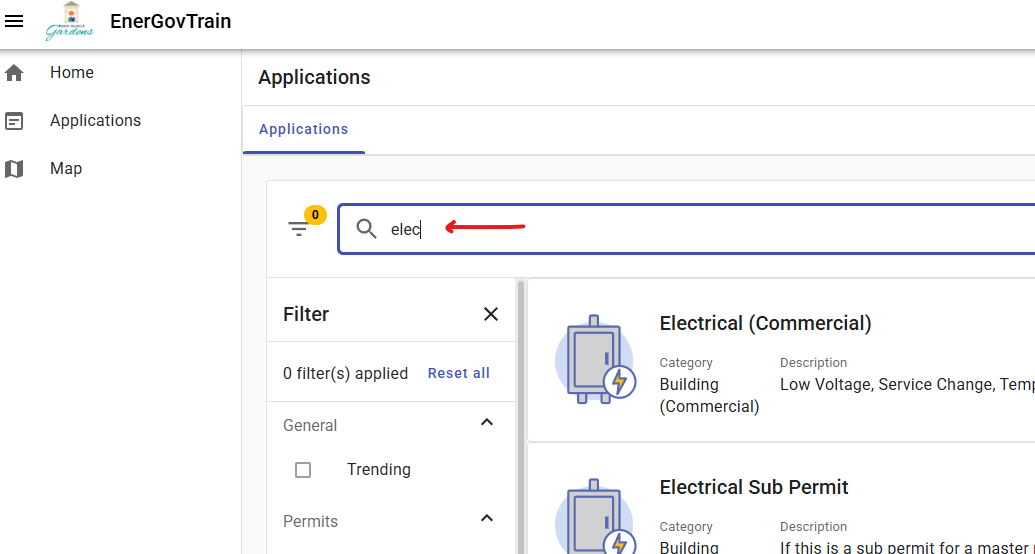1035x554 pixels.
Task: Go to Home in sidebar
Action: pyautogui.click(x=72, y=73)
